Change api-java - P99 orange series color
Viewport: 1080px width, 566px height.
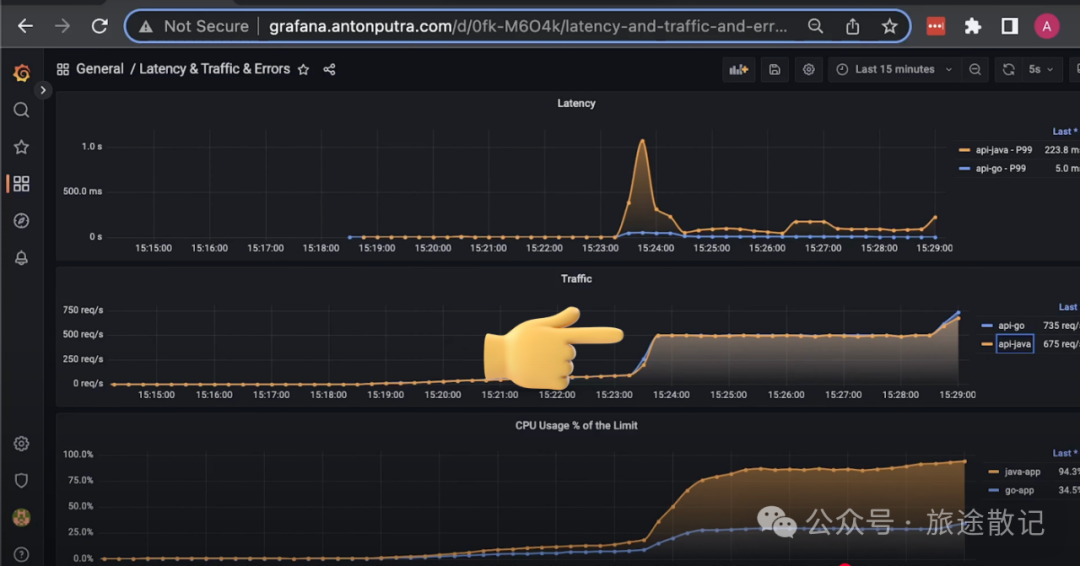[964, 149]
